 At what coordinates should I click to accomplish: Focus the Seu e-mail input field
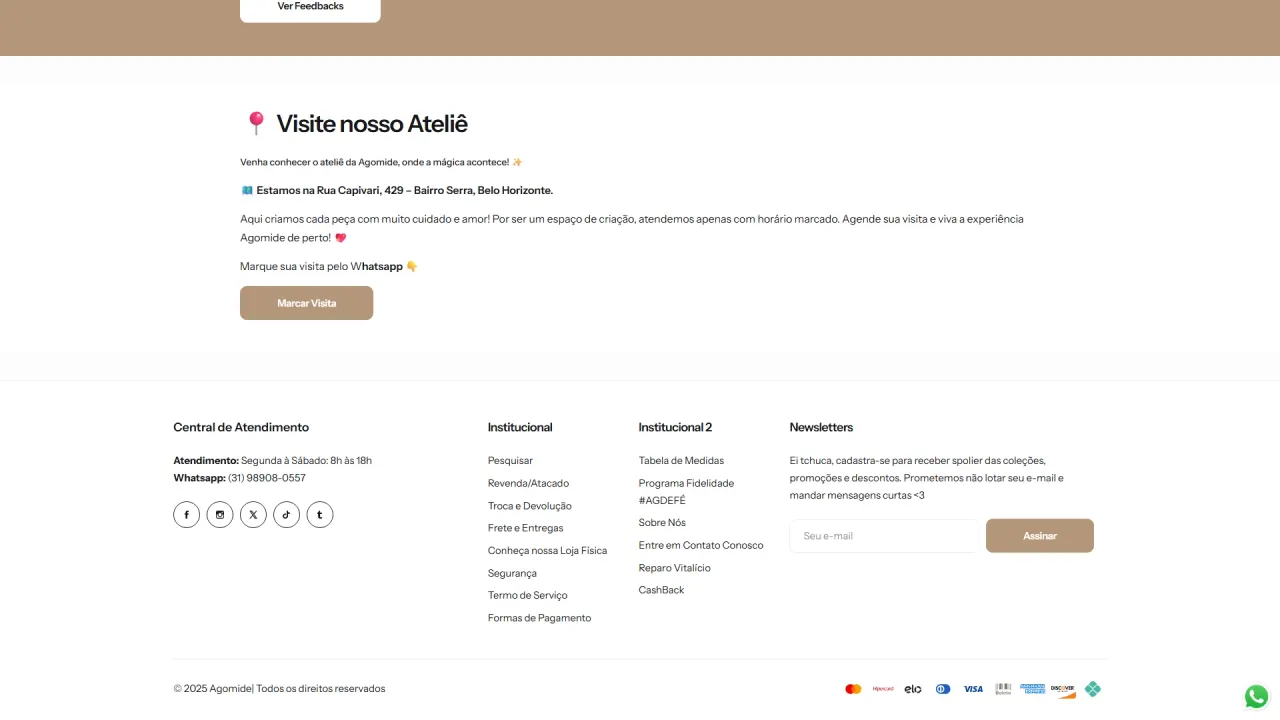click(884, 536)
